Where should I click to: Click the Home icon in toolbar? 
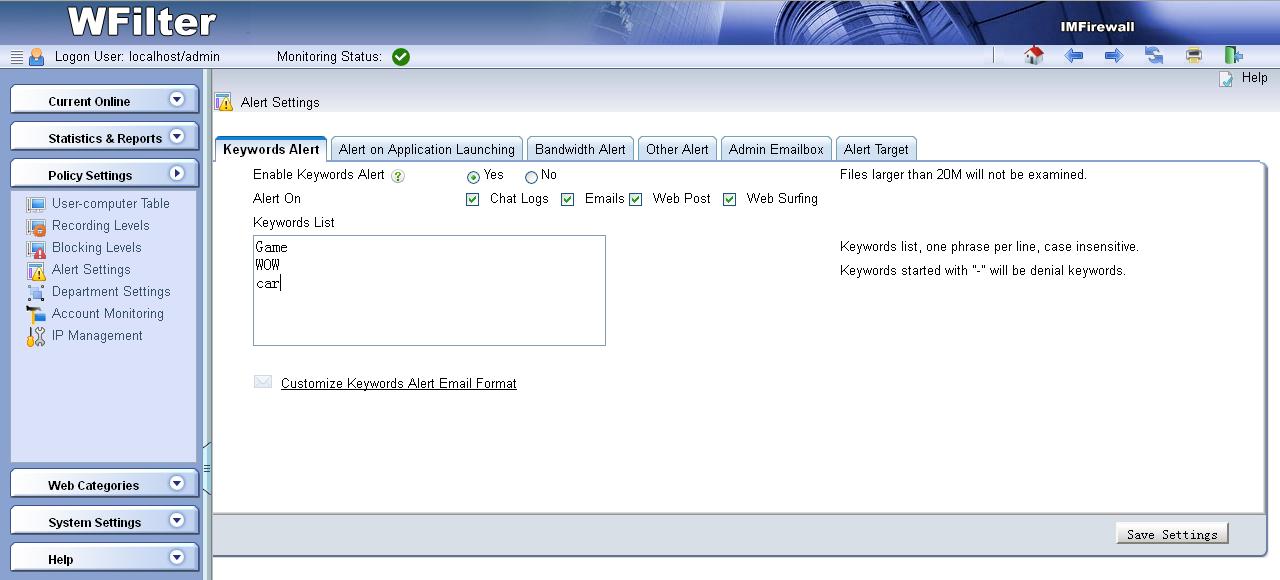click(1034, 56)
